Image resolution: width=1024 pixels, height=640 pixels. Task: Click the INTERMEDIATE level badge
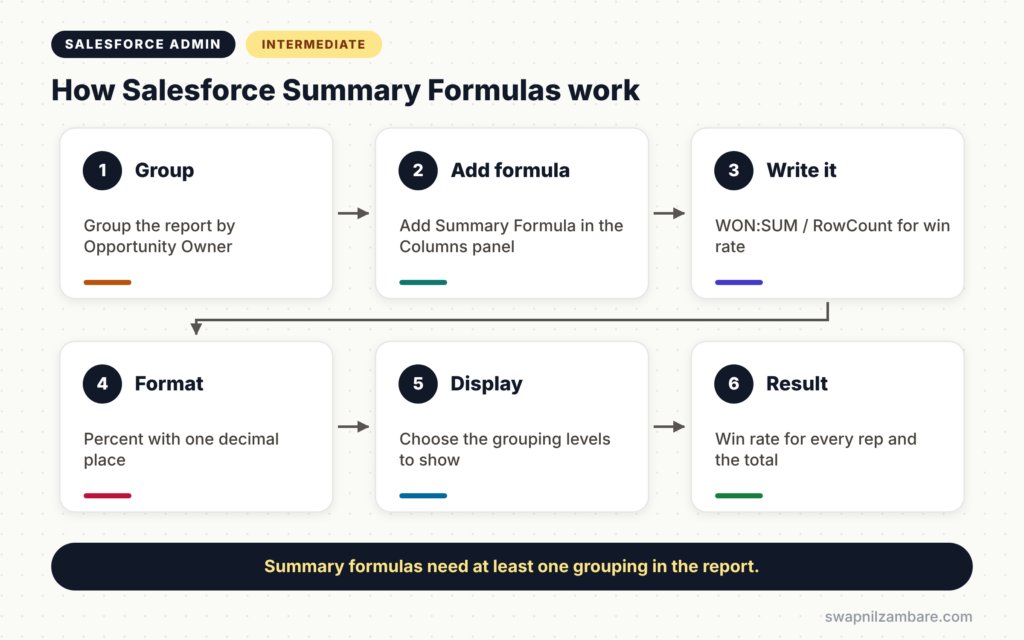(313, 44)
